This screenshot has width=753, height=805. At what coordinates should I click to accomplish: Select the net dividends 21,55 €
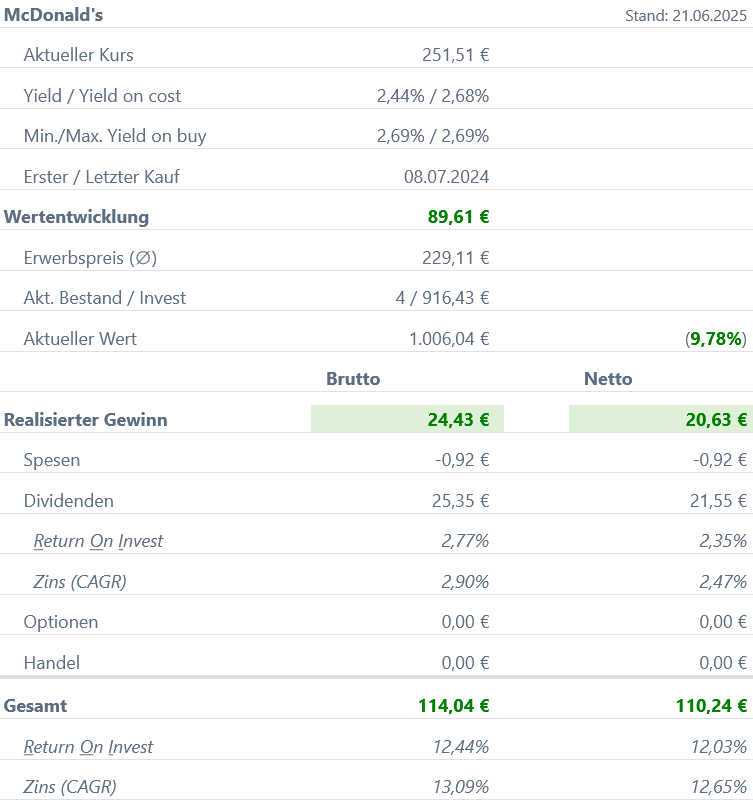(718, 501)
